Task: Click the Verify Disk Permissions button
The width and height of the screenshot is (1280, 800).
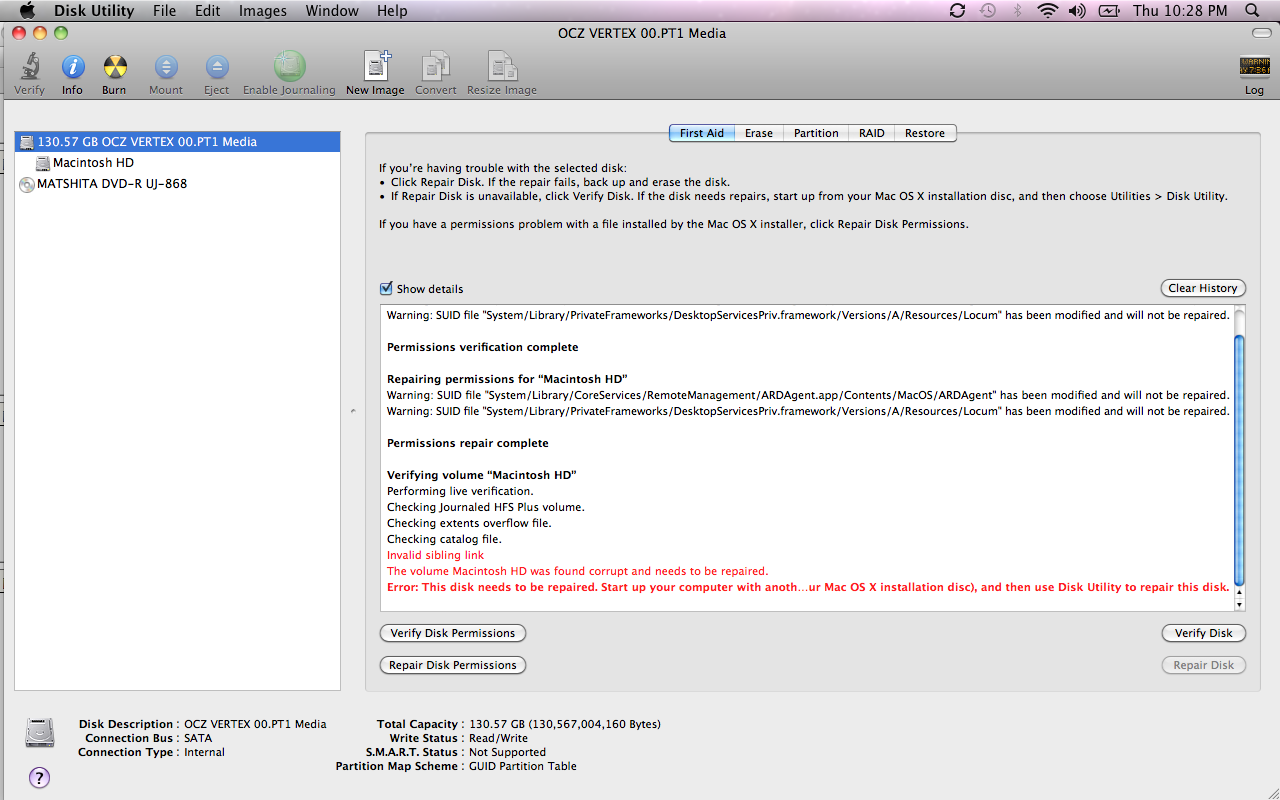Action: 453,633
